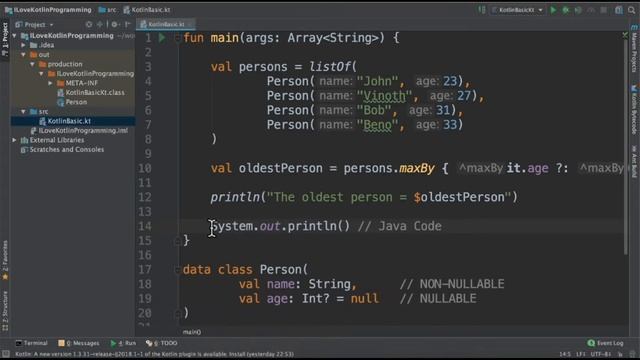Expand the META-INF folder
This screenshot has width=640, height=360.
click(x=51, y=83)
